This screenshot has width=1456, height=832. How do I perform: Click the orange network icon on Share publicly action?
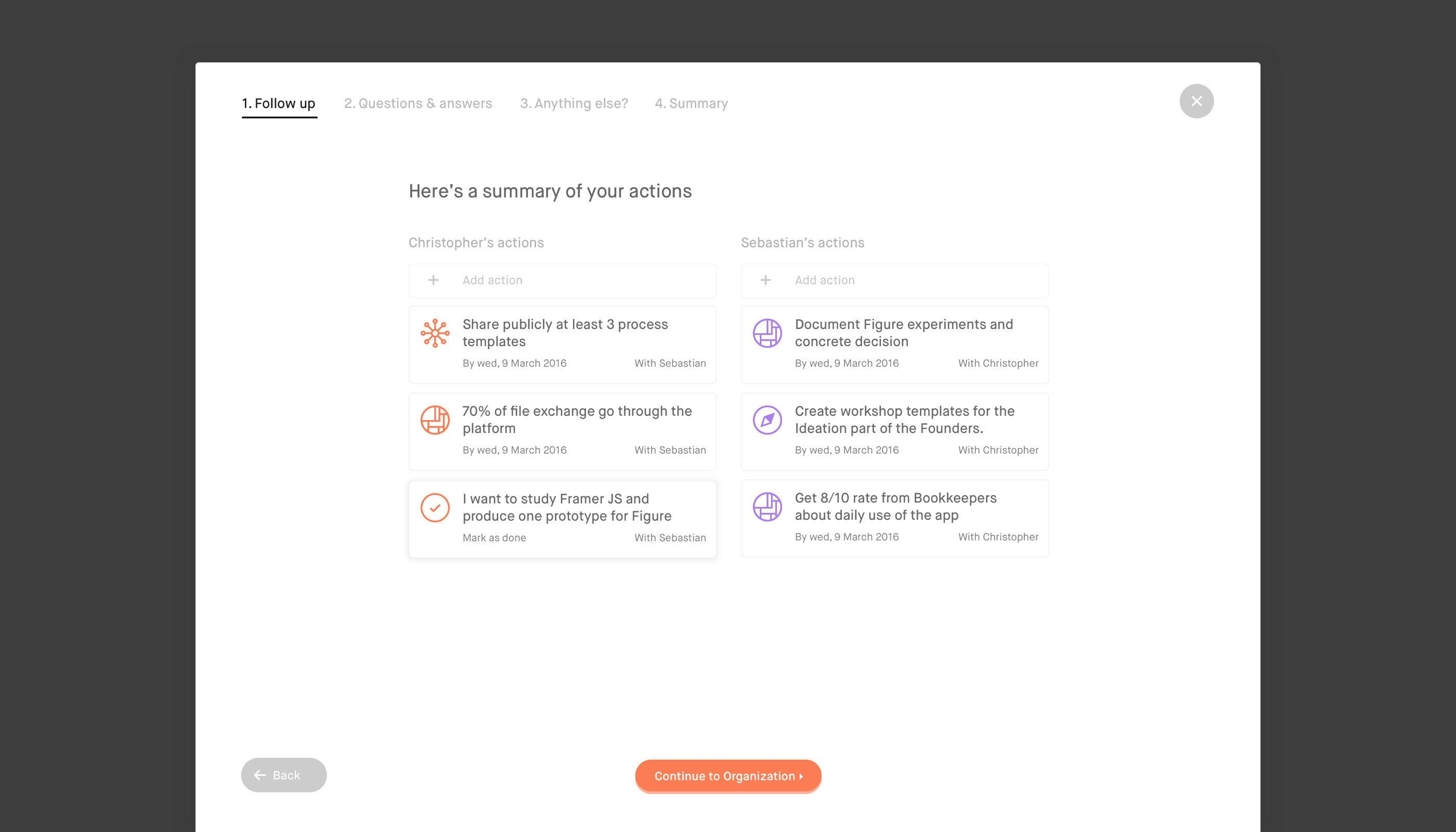pos(435,333)
